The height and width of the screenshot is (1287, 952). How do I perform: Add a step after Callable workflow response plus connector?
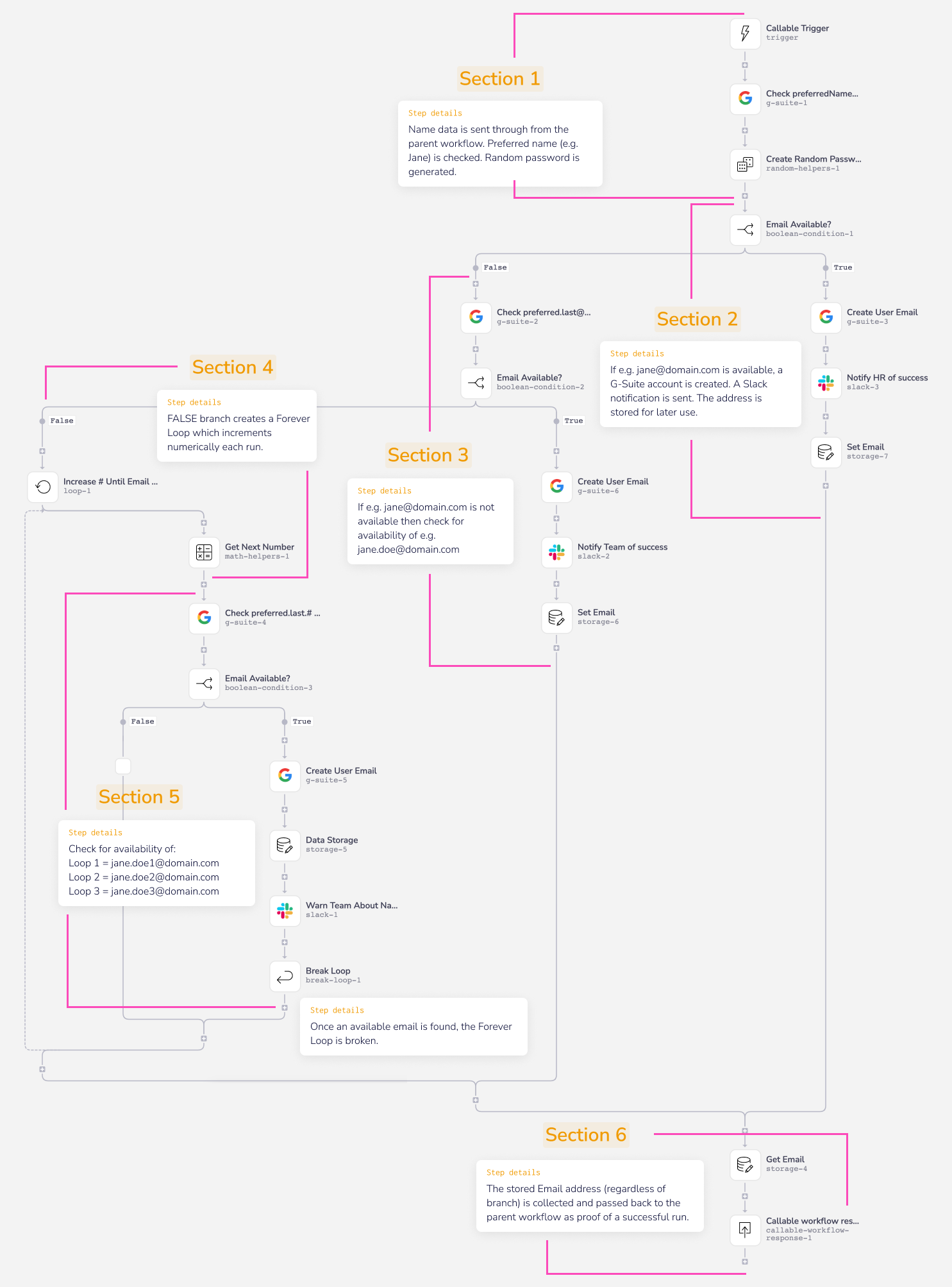745,1261
